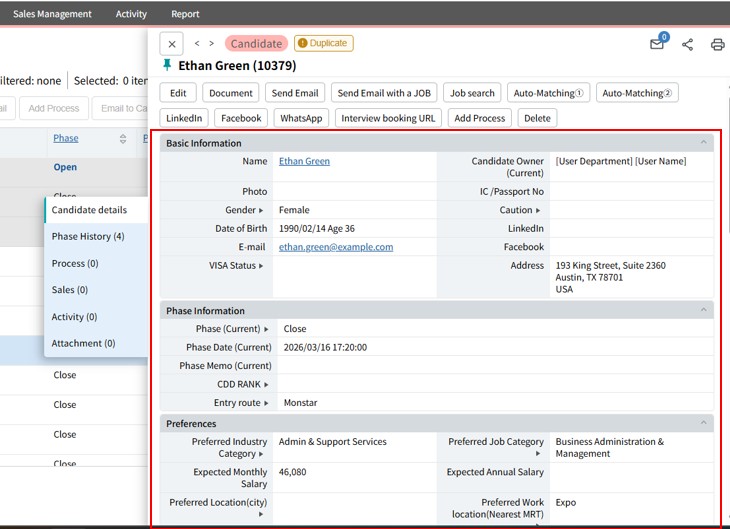Open ethan.green@example.com email link

(336, 247)
